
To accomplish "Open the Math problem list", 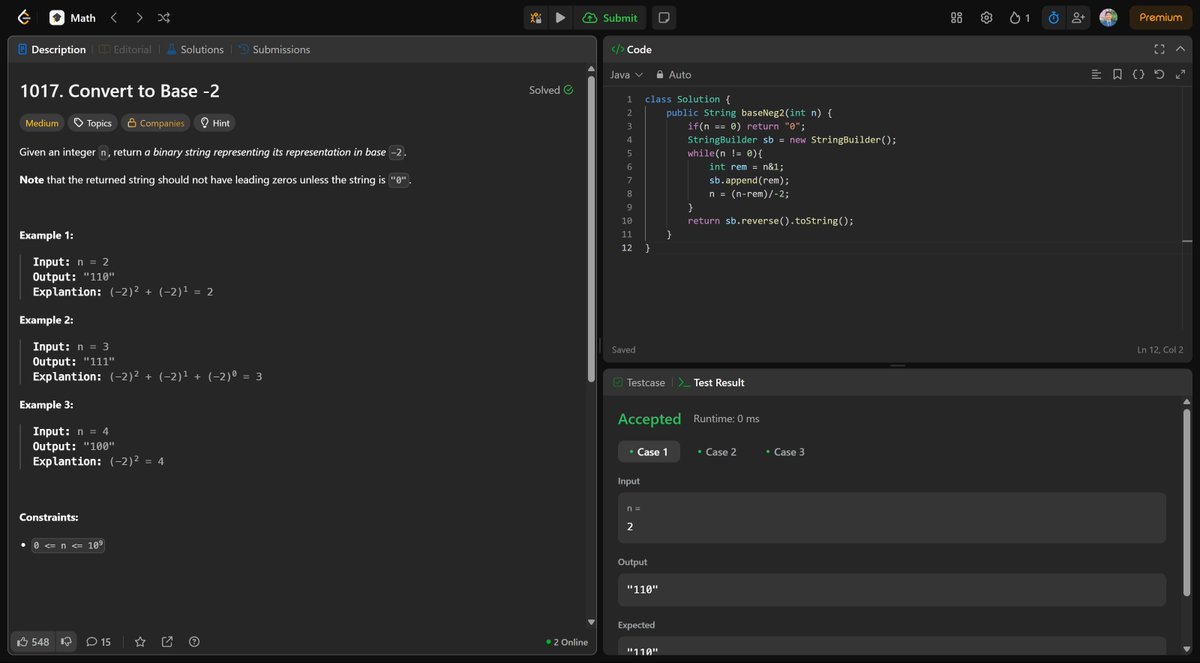I will (x=72, y=17).
